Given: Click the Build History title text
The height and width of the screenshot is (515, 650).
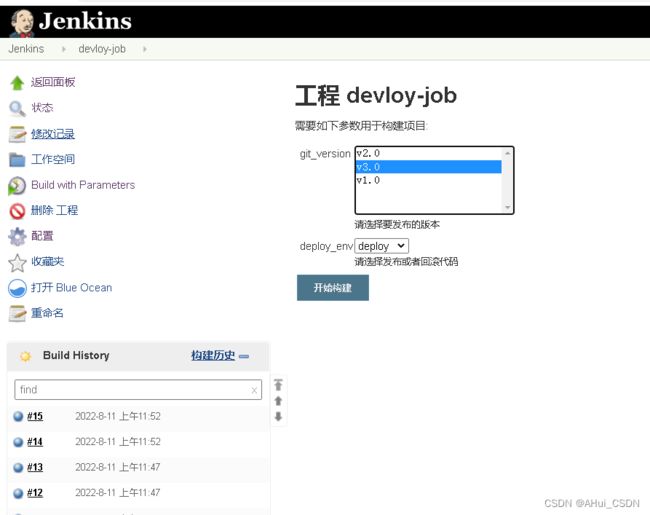Looking at the screenshot, I should coord(76,355).
